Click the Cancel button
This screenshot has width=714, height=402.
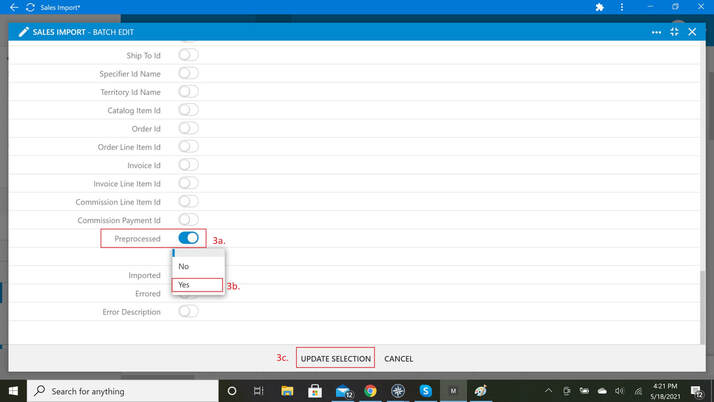click(398, 358)
